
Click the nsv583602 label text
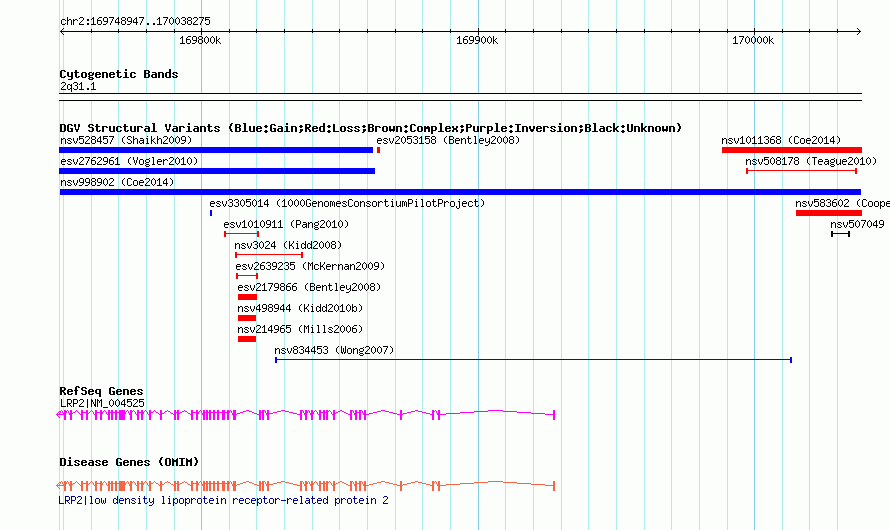pyautogui.click(x=822, y=203)
